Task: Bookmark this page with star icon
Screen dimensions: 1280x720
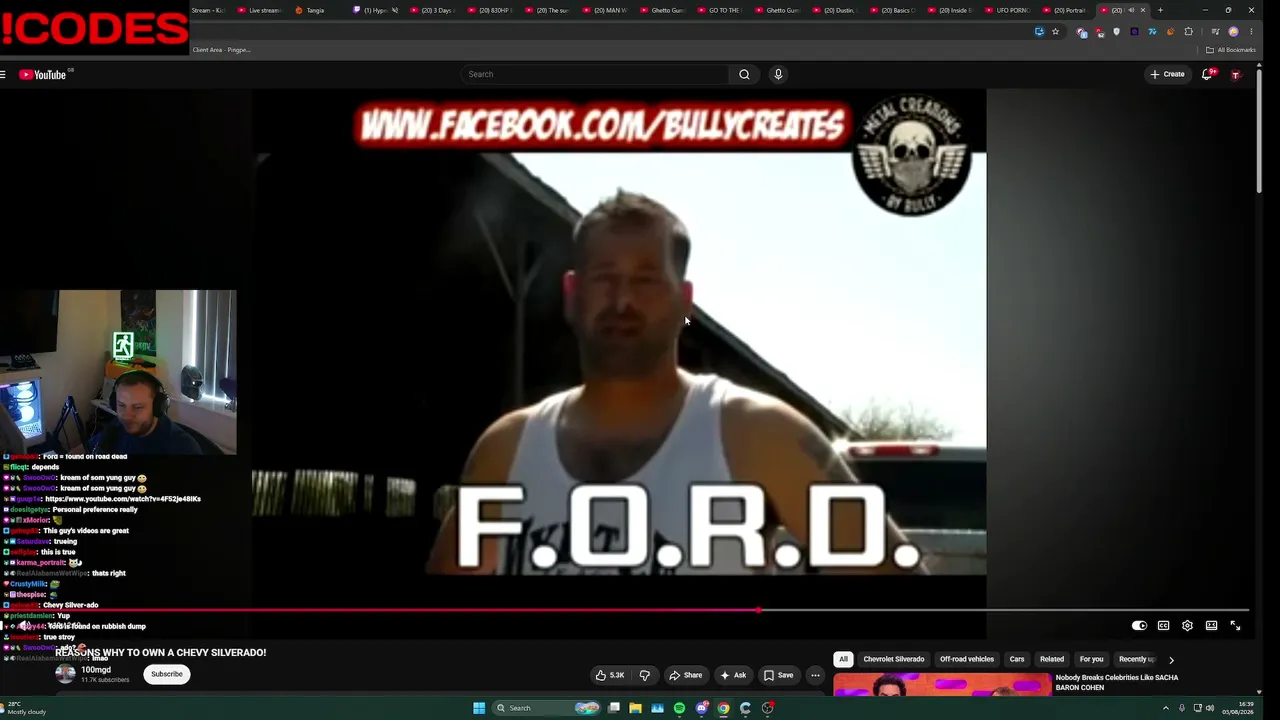Action: tap(1055, 32)
